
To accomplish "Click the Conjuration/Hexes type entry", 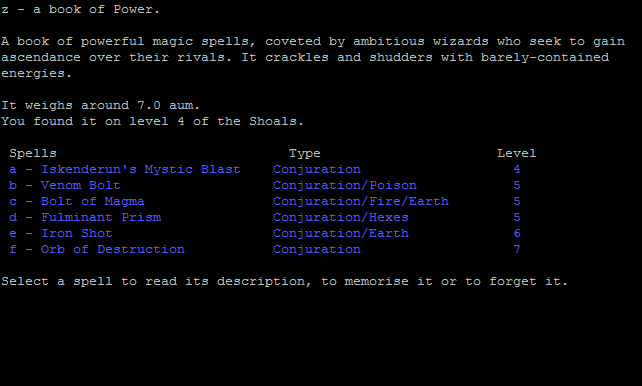I will 341,217.
